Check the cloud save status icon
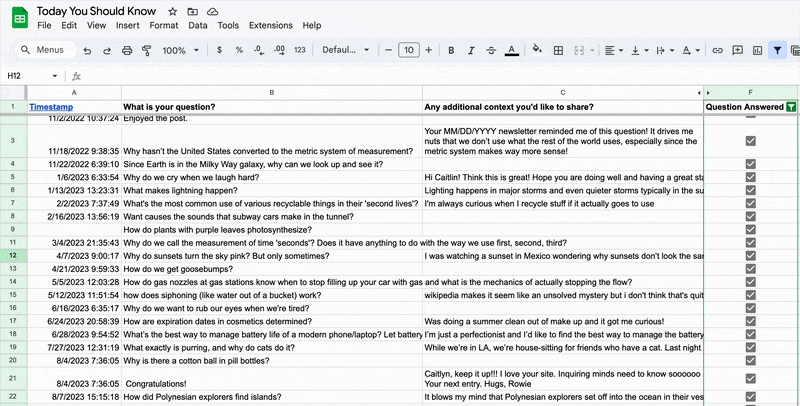This screenshot has height=406, width=800. pyautogui.click(x=213, y=11)
